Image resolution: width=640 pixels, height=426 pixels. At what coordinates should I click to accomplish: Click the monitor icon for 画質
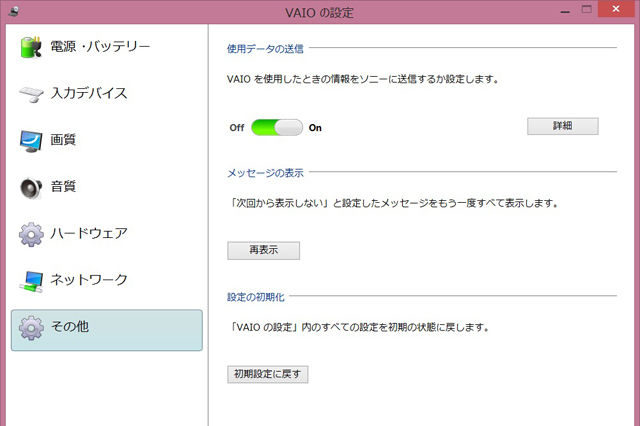pyautogui.click(x=31, y=141)
